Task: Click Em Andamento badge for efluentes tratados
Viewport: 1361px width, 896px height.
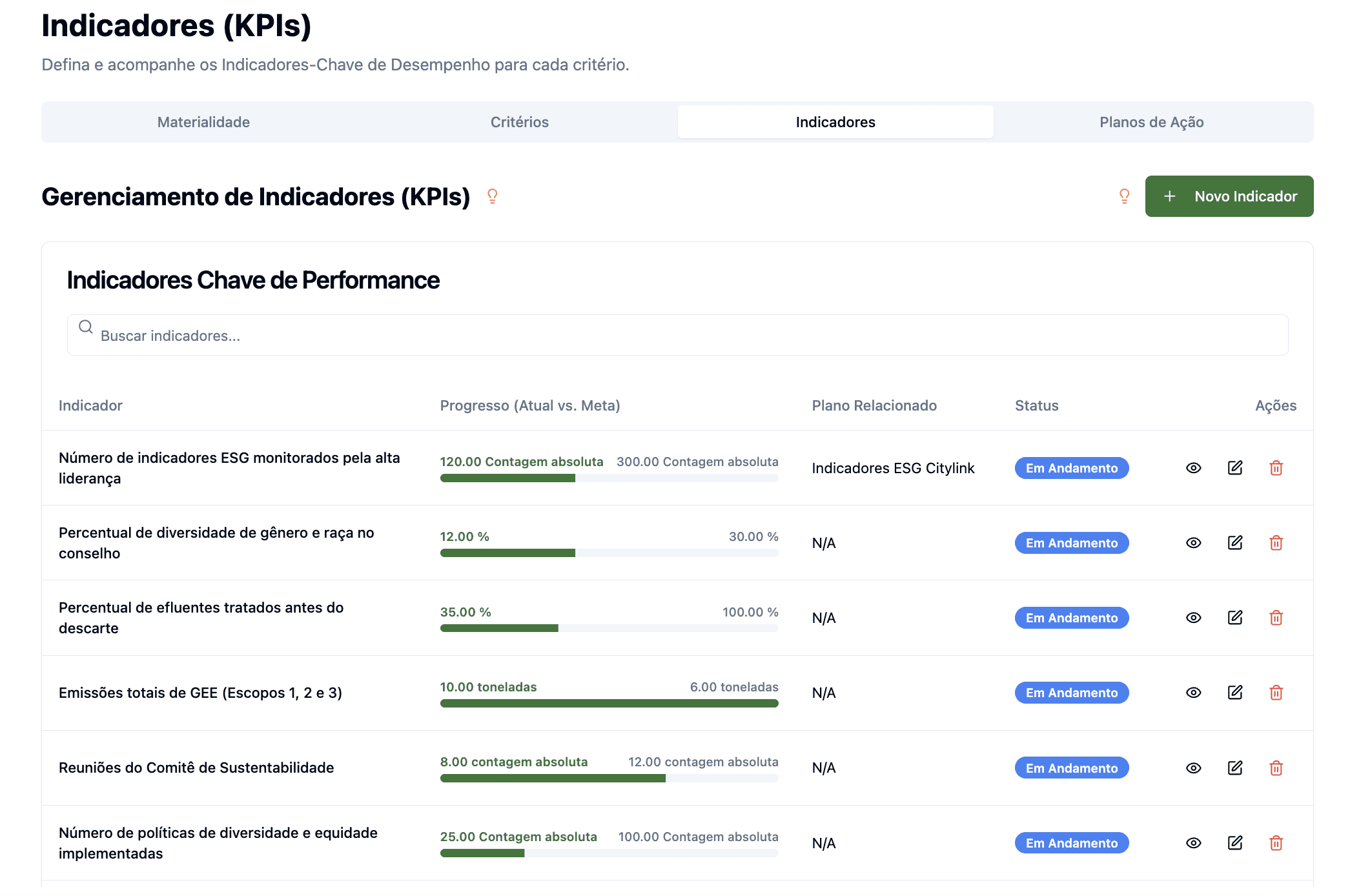Action: (x=1071, y=618)
